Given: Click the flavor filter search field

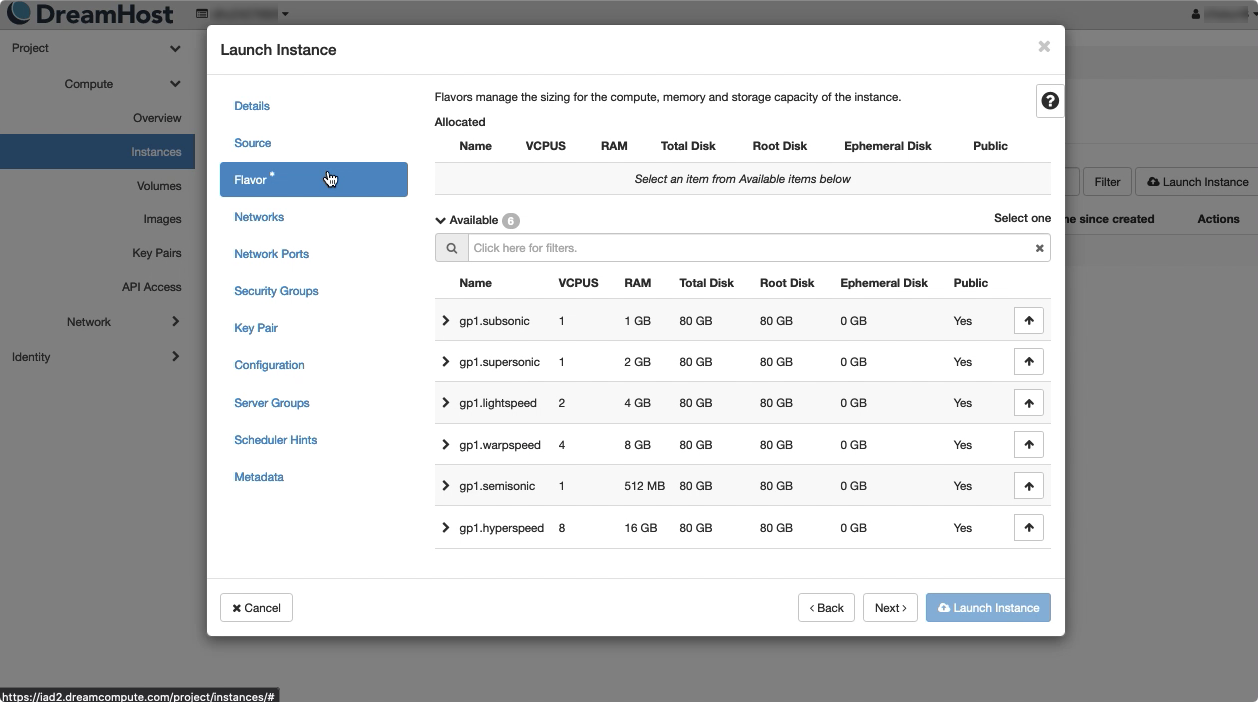Looking at the screenshot, I should 750,248.
